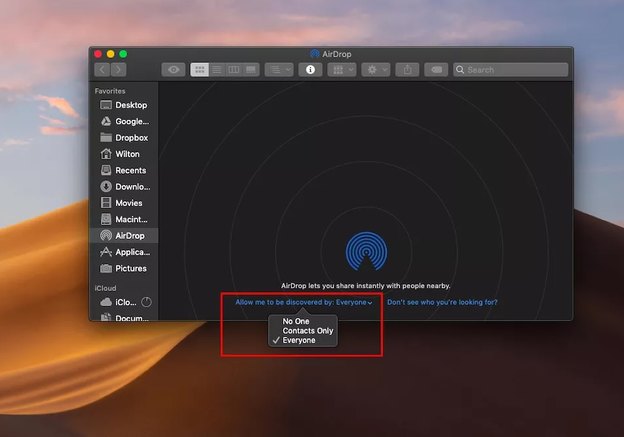Open Movies folder in sidebar

click(128, 203)
